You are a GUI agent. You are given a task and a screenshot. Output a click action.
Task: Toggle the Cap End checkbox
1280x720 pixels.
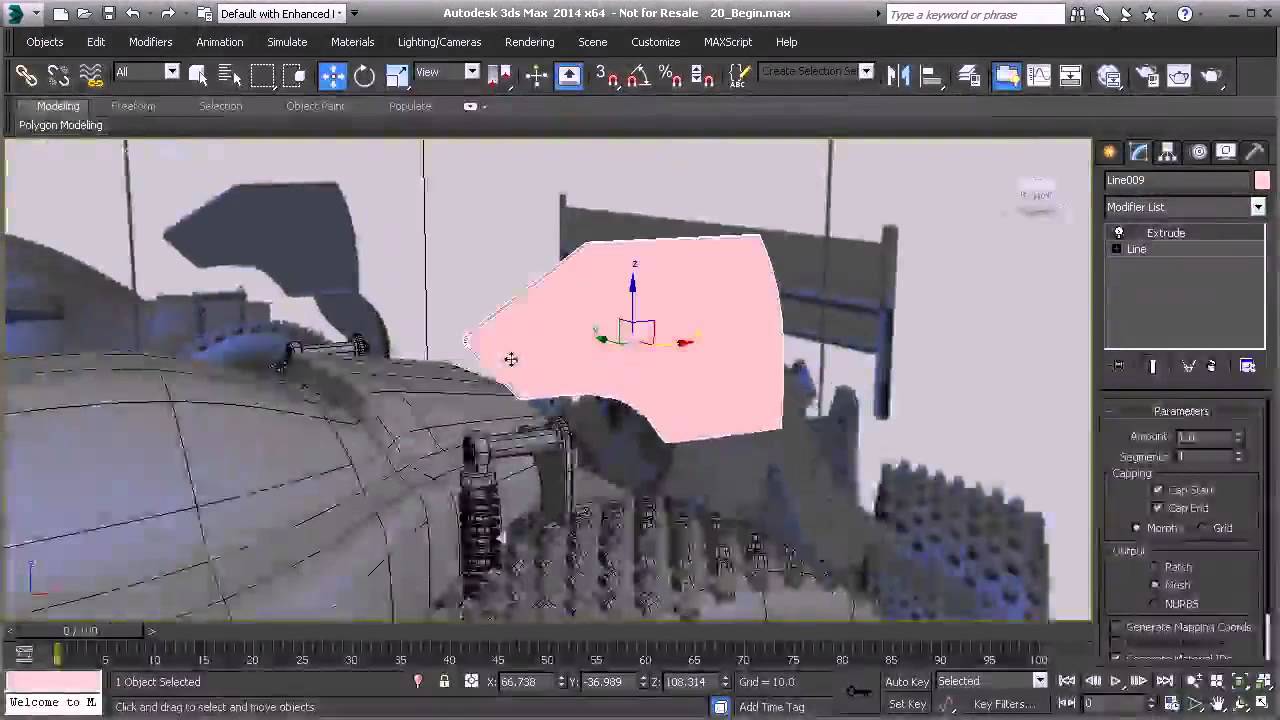pos(1158,508)
